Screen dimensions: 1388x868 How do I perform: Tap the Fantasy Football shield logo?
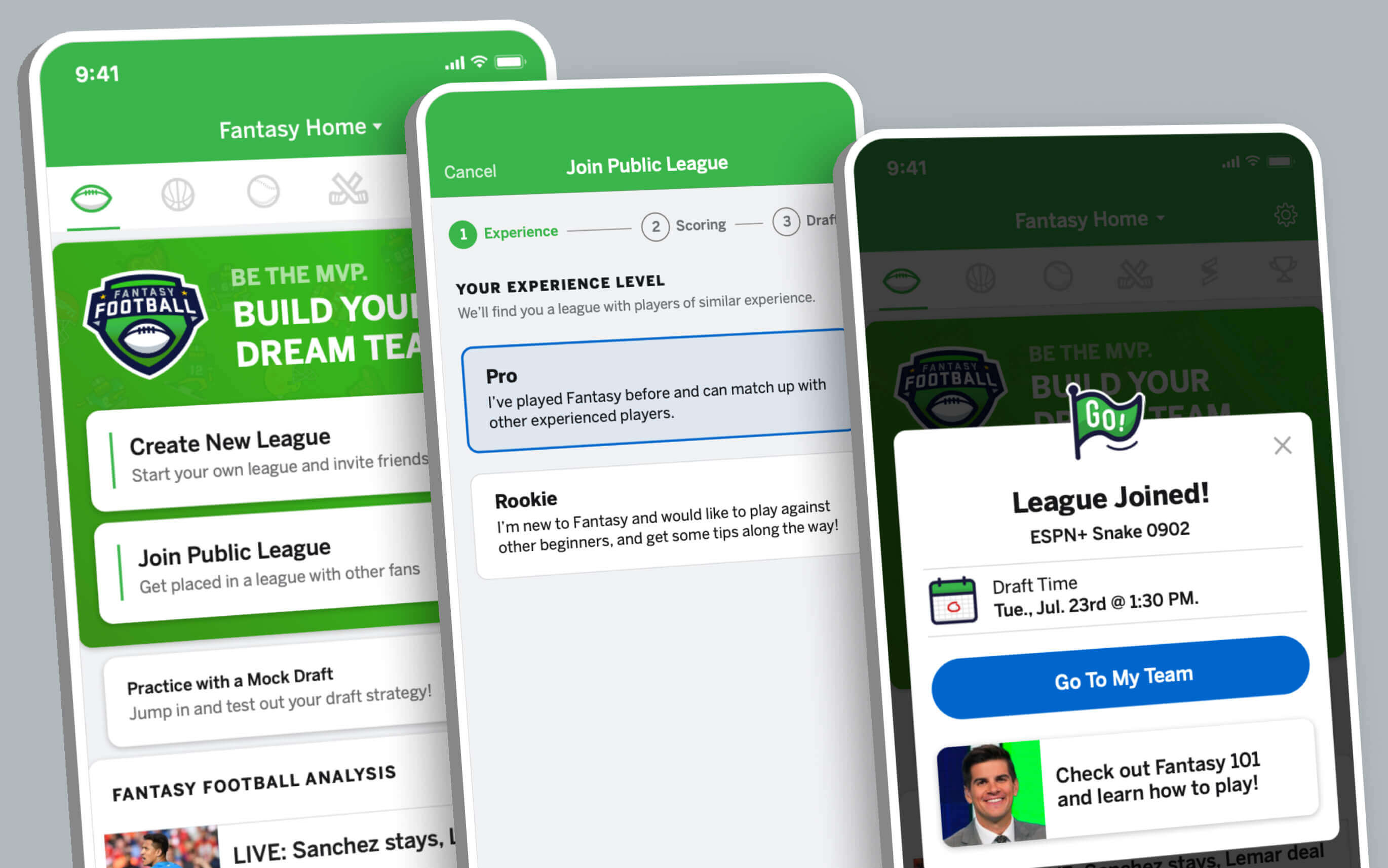[x=145, y=320]
